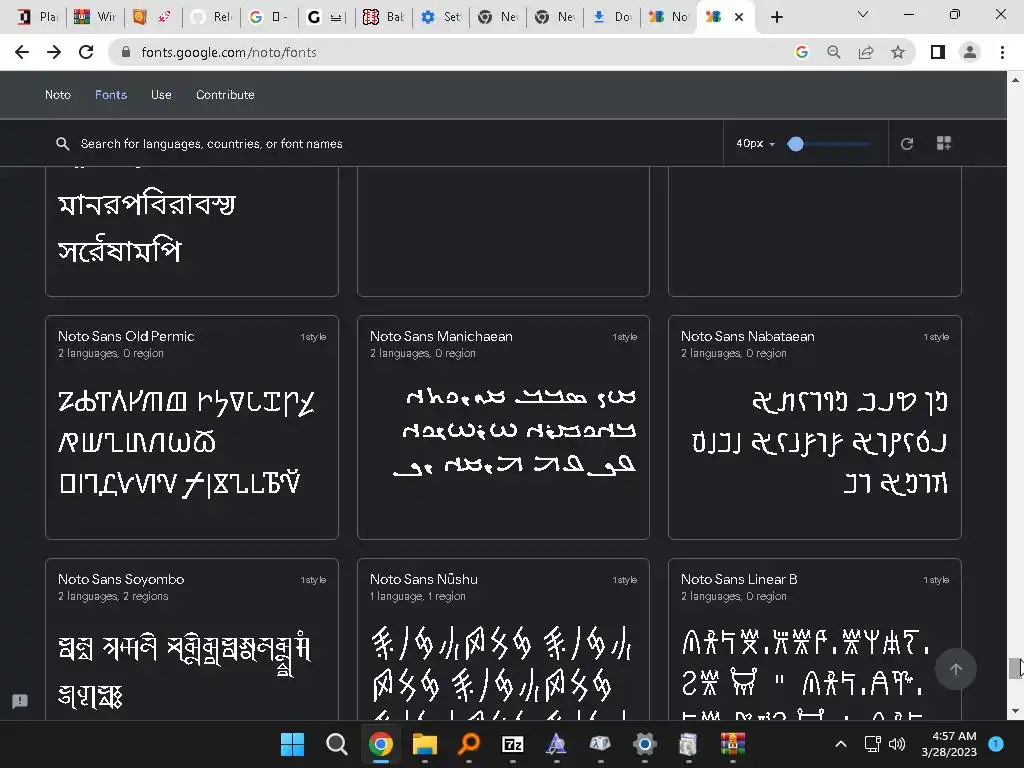Image resolution: width=1024 pixels, height=768 pixels.
Task: Click the Bengali sample text card
Action: [192, 231]
